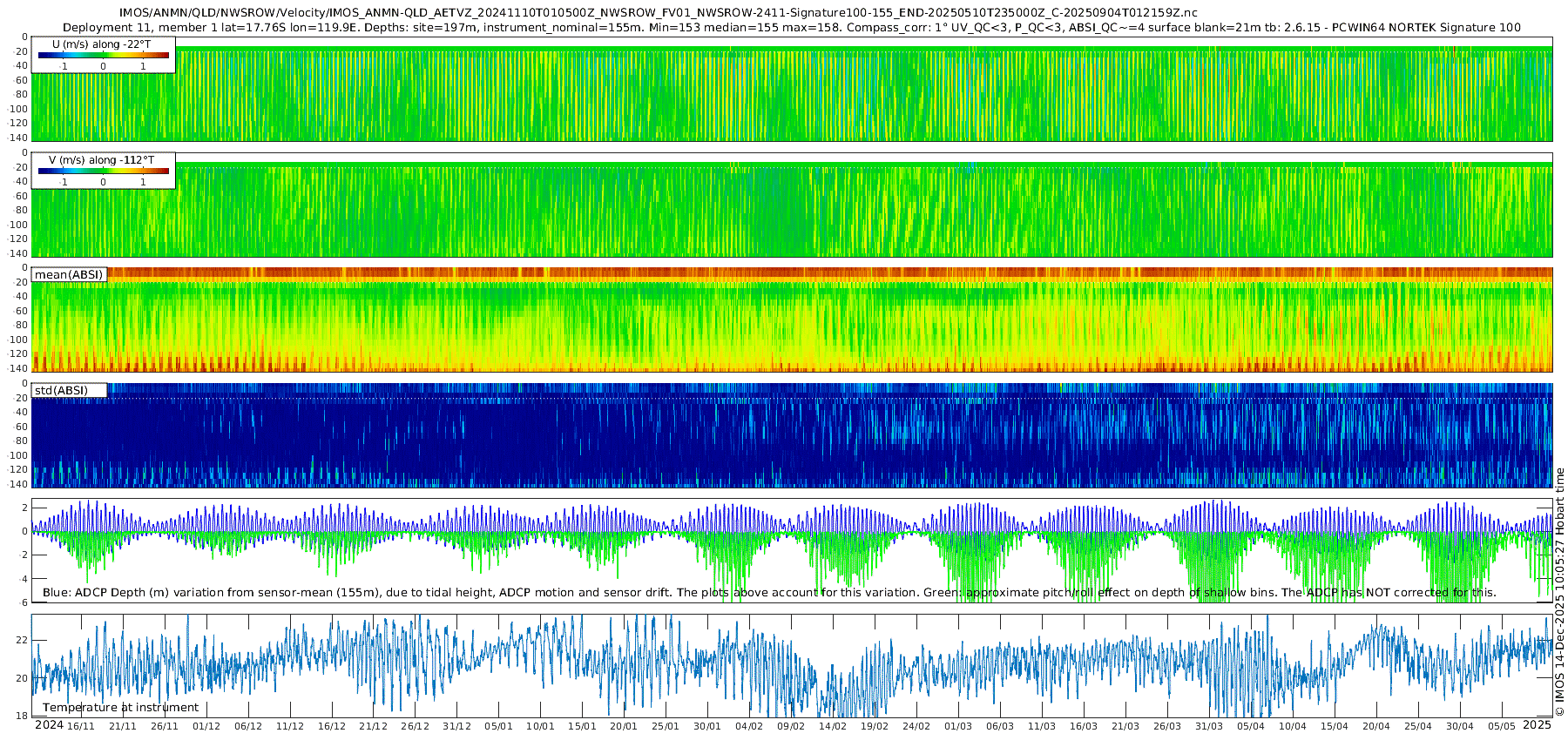Select the NetCDF file path title at top
1568x740 pixels.
(658, 12)
